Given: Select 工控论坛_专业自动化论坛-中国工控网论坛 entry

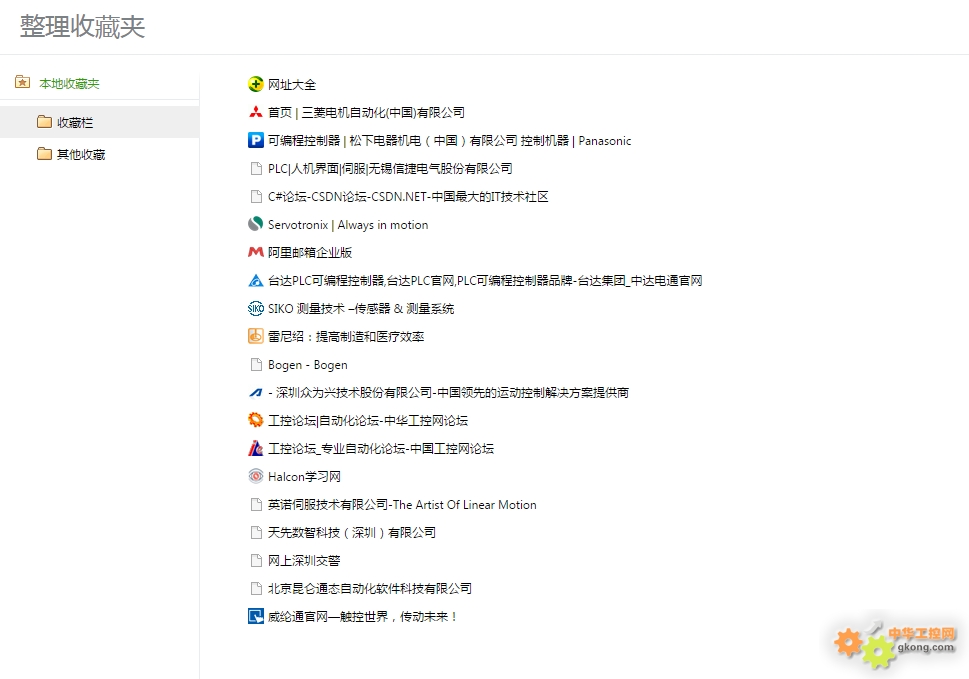Looking at the screenshot, I should [x=381, y=449].
